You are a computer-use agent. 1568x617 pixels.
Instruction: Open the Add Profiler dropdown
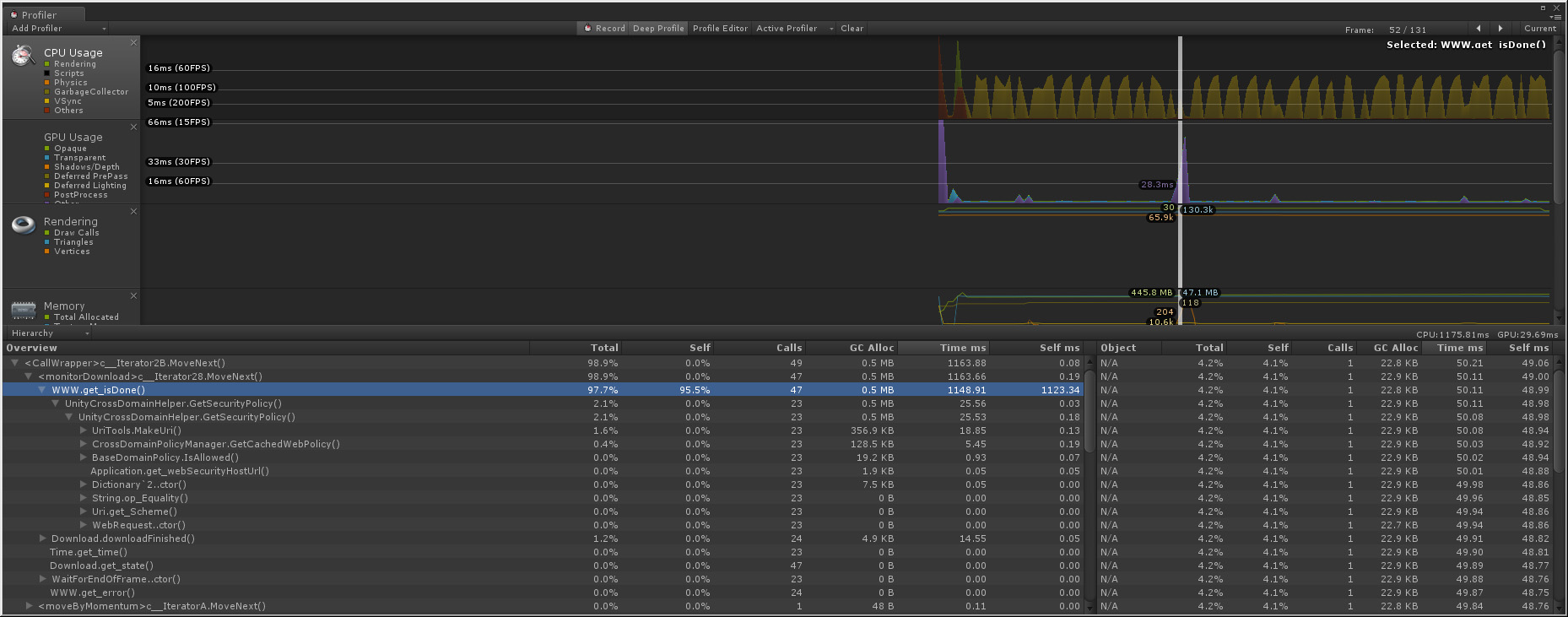[57, 29]
